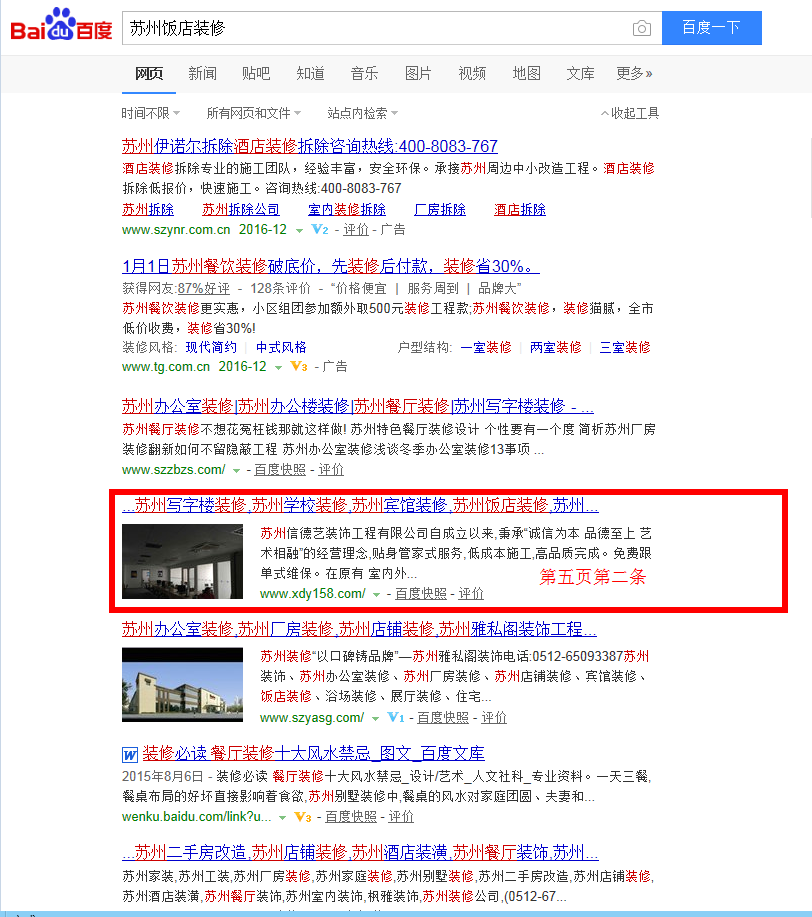Click the 酒店拆除 sublink
Viewport: 812px width, 917px height.
(519, 209)
